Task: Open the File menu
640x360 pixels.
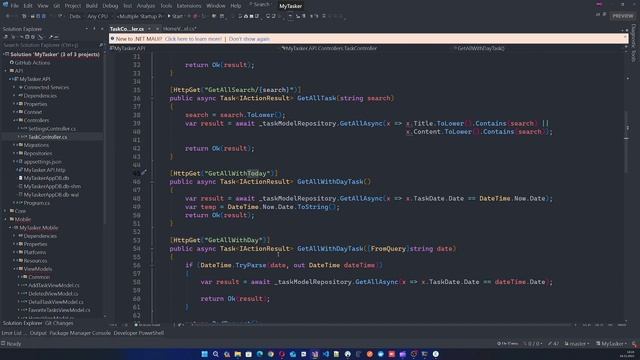Action: (15, 6)
